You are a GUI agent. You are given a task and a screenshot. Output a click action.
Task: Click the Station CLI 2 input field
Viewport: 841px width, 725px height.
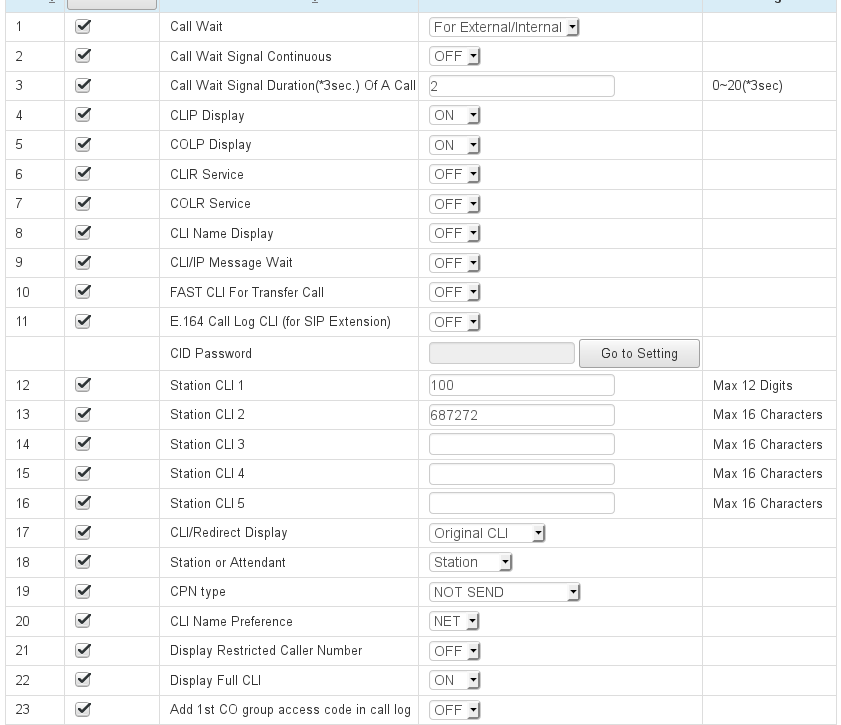pyautogui.click(x=521, y=414)
